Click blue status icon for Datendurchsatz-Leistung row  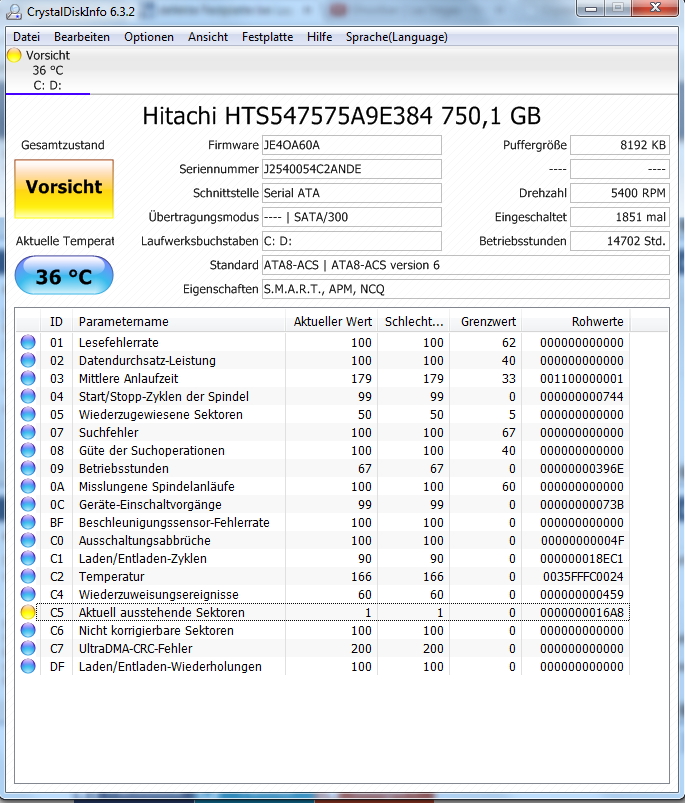[28, 360]
